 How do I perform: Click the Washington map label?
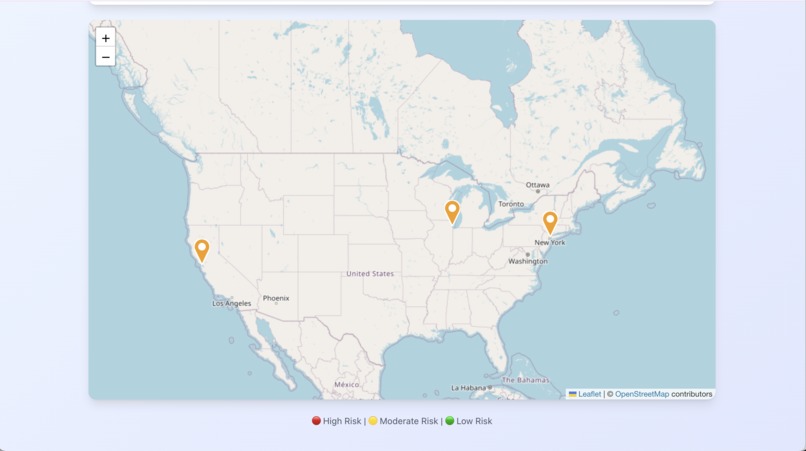pyautogui.click(x=528, y=261)
